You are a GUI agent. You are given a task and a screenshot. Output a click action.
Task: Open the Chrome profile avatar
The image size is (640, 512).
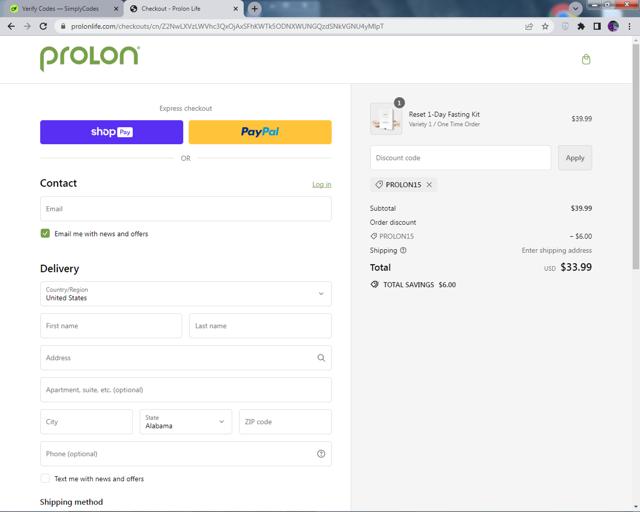click(x=613, y=27)
